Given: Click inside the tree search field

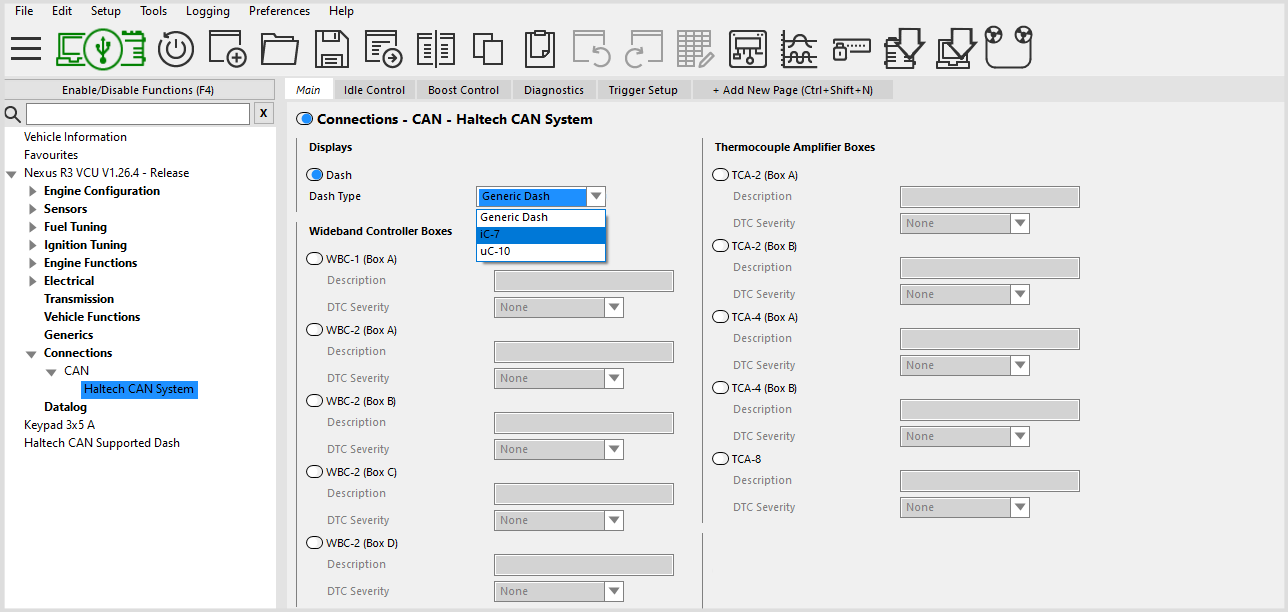Looking at the screenshot, I should 137,113.
